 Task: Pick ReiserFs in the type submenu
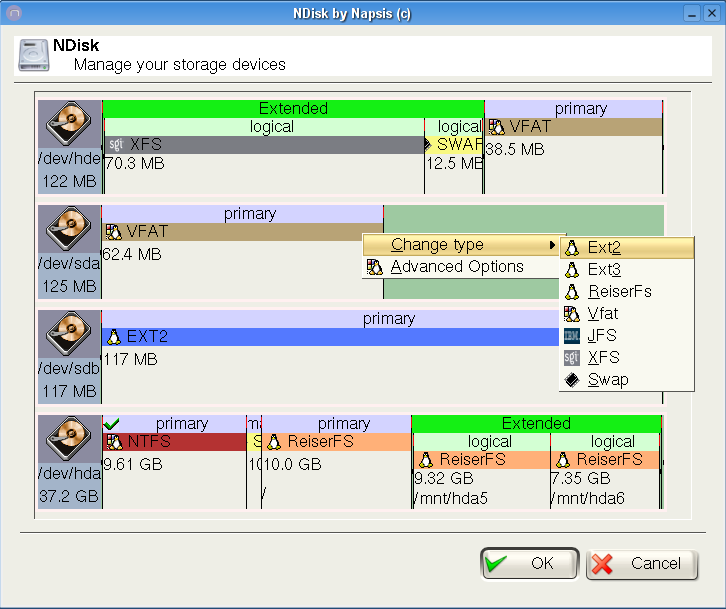tap(619, 292)
